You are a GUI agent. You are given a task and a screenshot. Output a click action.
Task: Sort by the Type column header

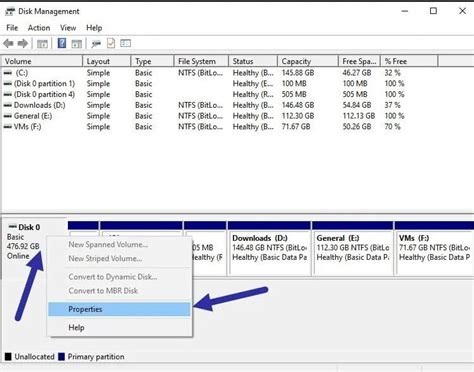[x=152, y=61]
